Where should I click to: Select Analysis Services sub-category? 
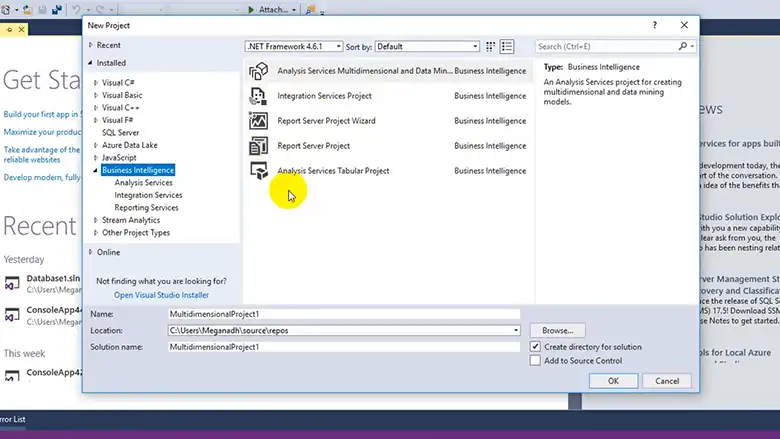pos(143,182)
